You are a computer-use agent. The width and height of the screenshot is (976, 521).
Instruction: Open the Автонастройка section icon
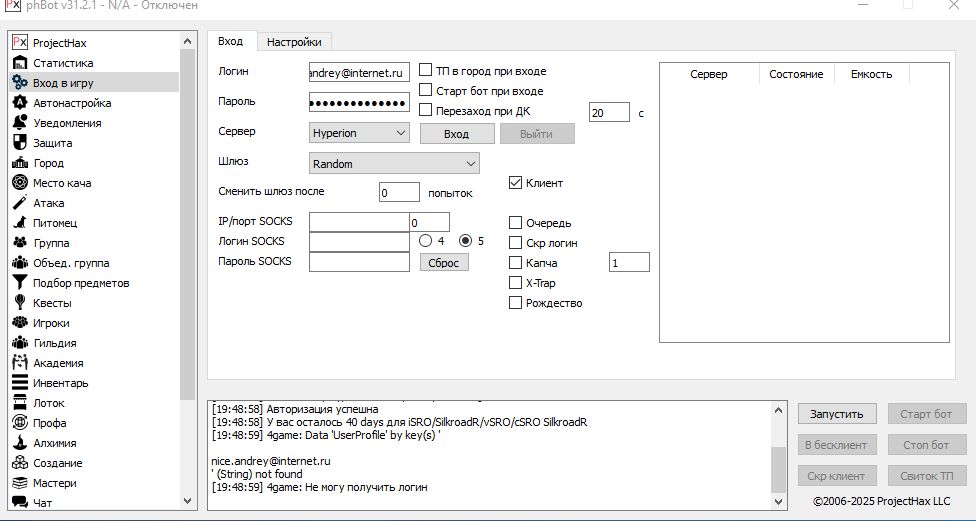19,103
